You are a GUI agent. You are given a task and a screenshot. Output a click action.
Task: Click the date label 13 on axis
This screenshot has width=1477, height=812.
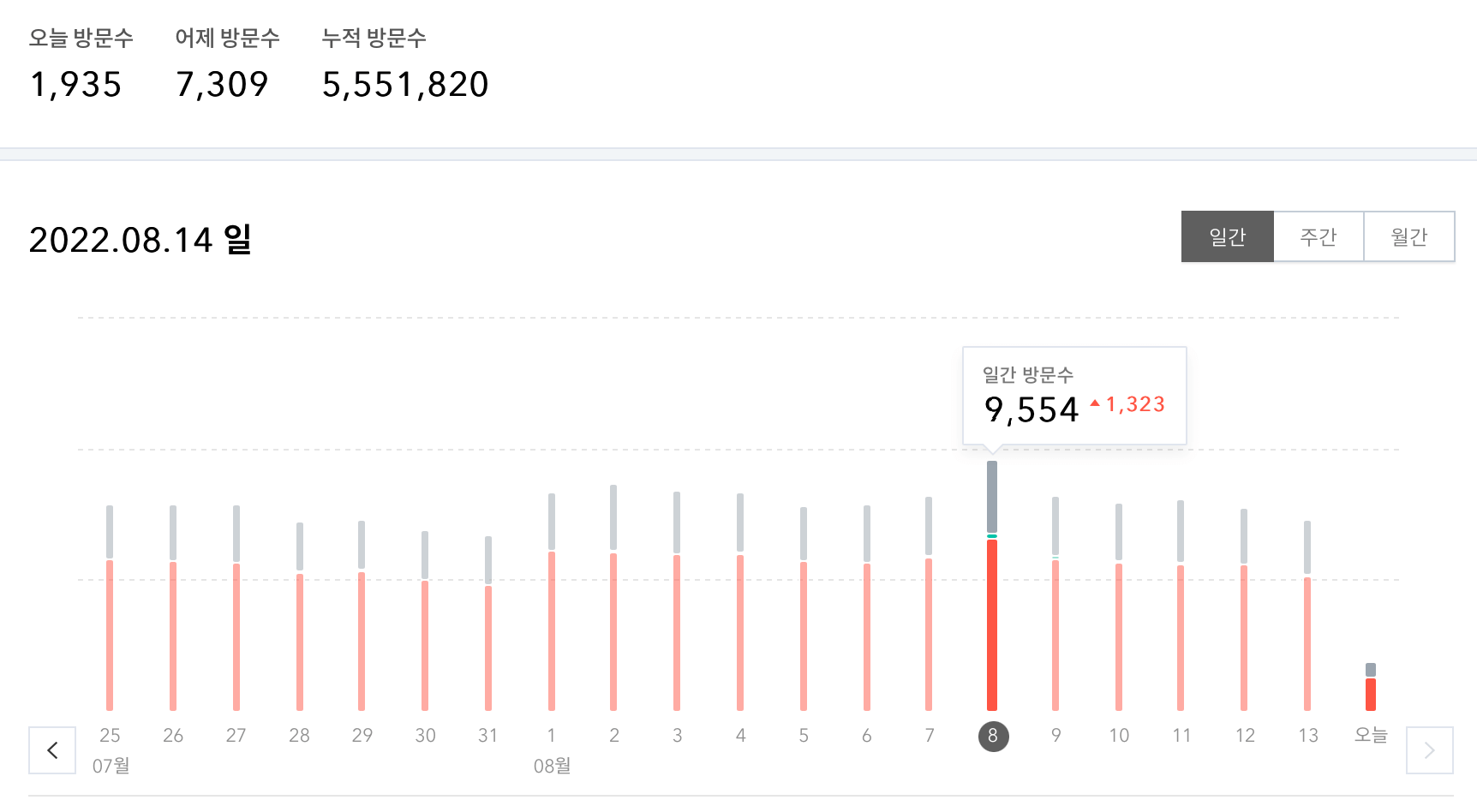tap(1308, 736)
